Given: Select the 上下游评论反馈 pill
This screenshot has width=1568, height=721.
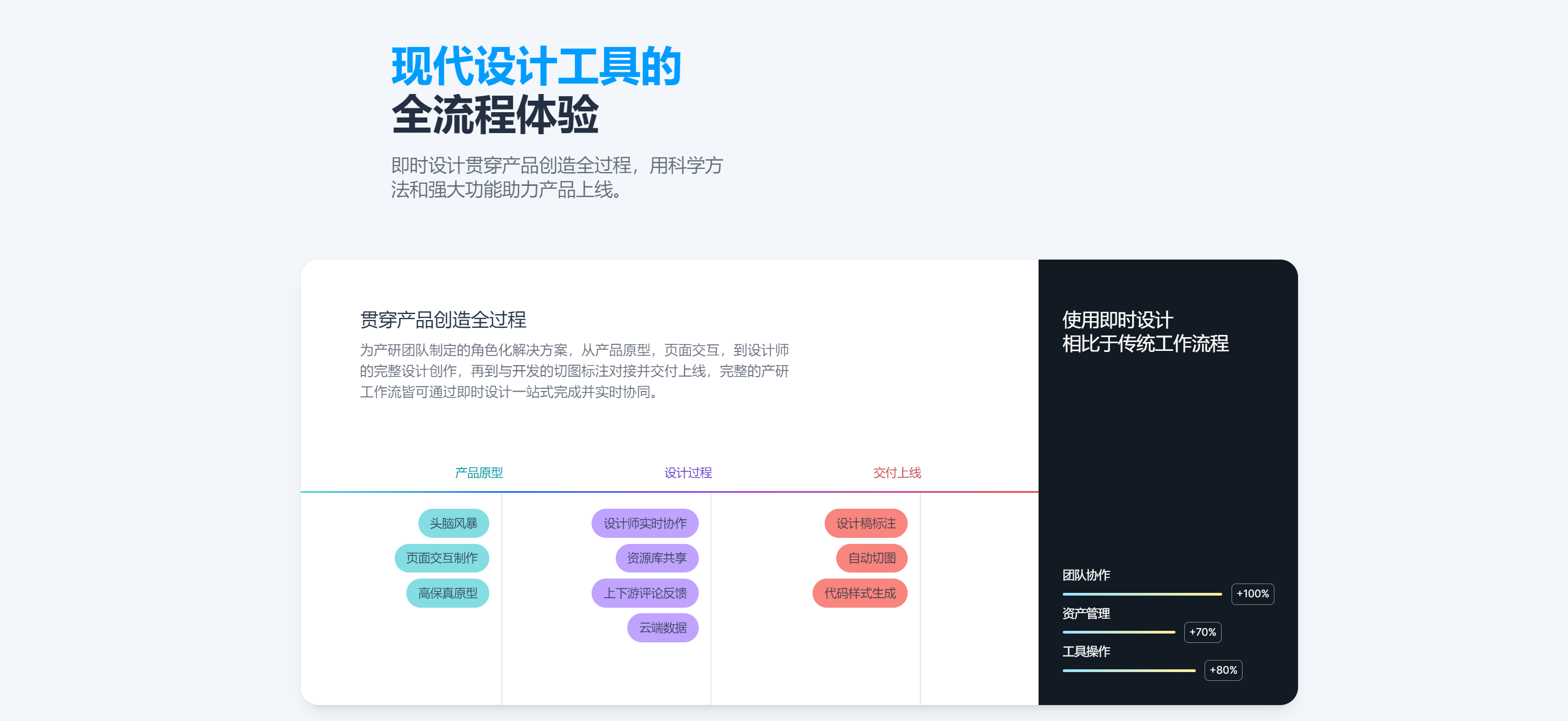Looking at the screenshot, I should click(x=644, y=593).
